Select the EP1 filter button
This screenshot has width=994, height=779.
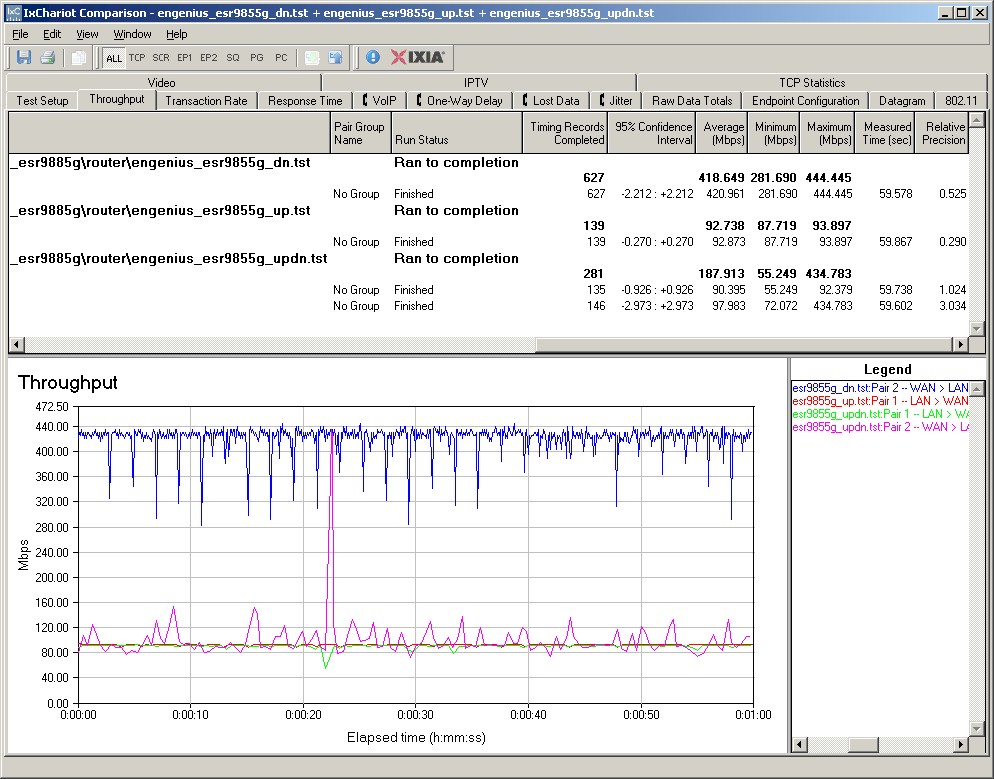(x=184, y=58)
